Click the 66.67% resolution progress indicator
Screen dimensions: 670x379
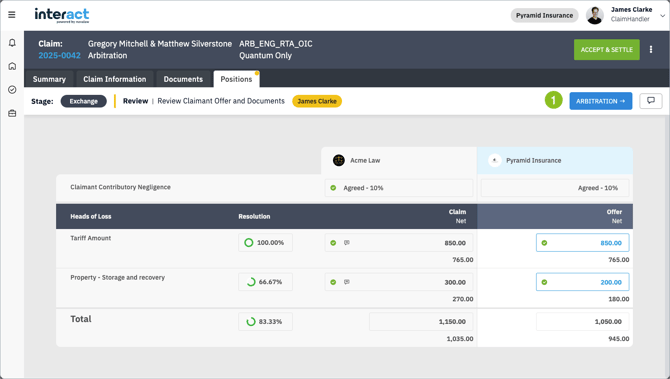[265, 282]
